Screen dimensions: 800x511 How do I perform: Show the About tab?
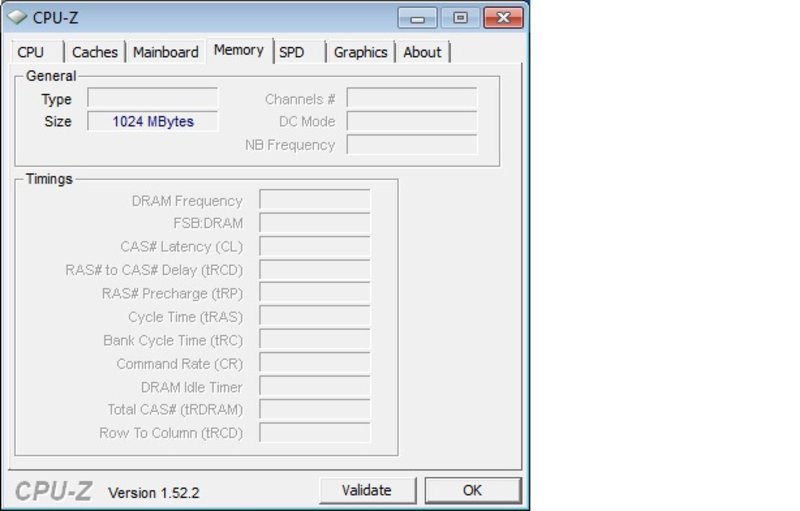coord(422,52)
